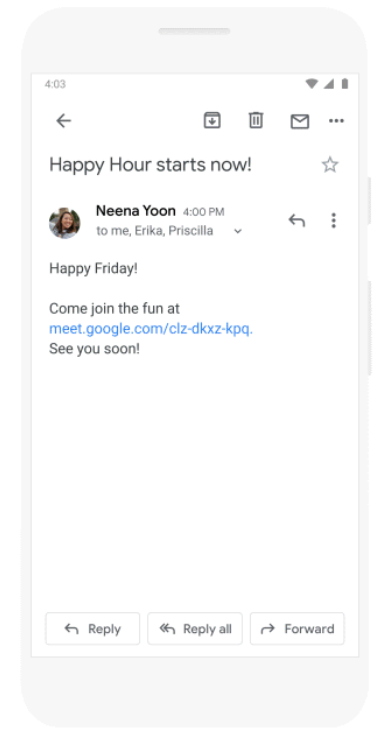Tap the reply arrow beside Neena Yoon
This screenshot has height=734, width=386.
pyautogui.click(x=297, y=220)
